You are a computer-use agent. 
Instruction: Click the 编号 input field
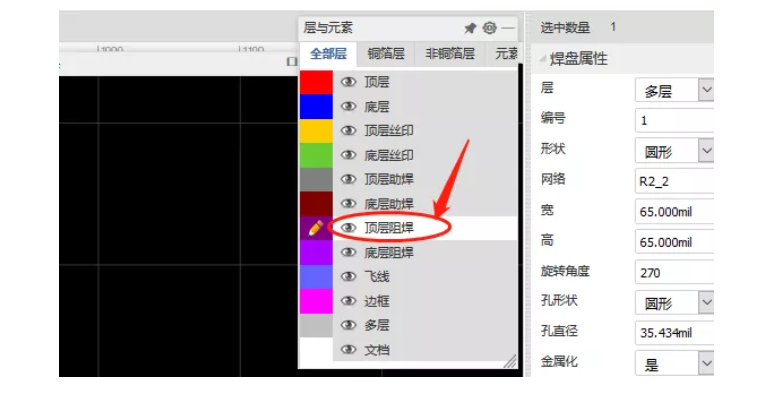click(x=674, y=120)
